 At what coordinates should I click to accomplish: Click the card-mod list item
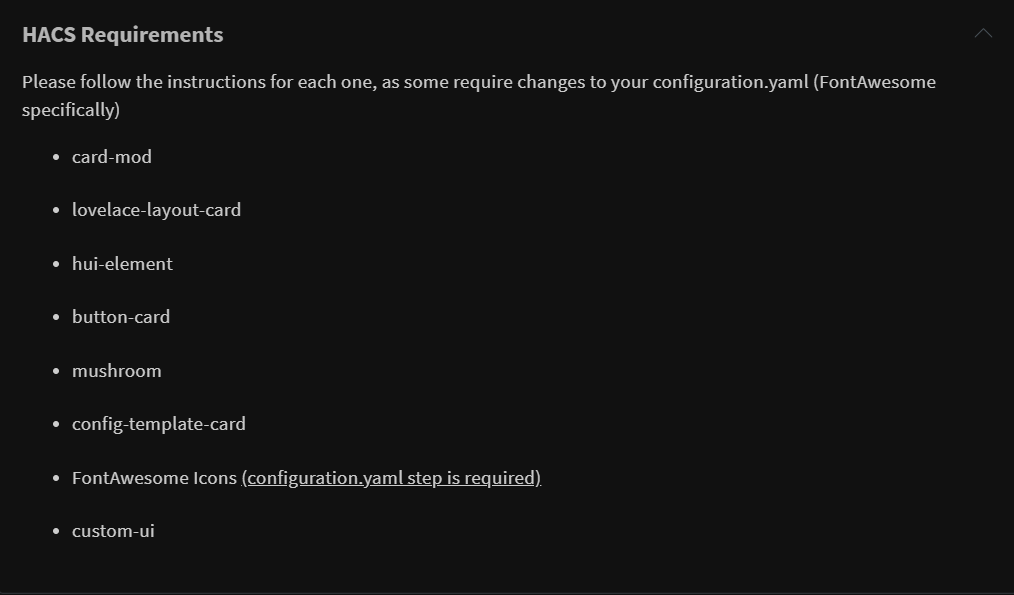[112, 157]
